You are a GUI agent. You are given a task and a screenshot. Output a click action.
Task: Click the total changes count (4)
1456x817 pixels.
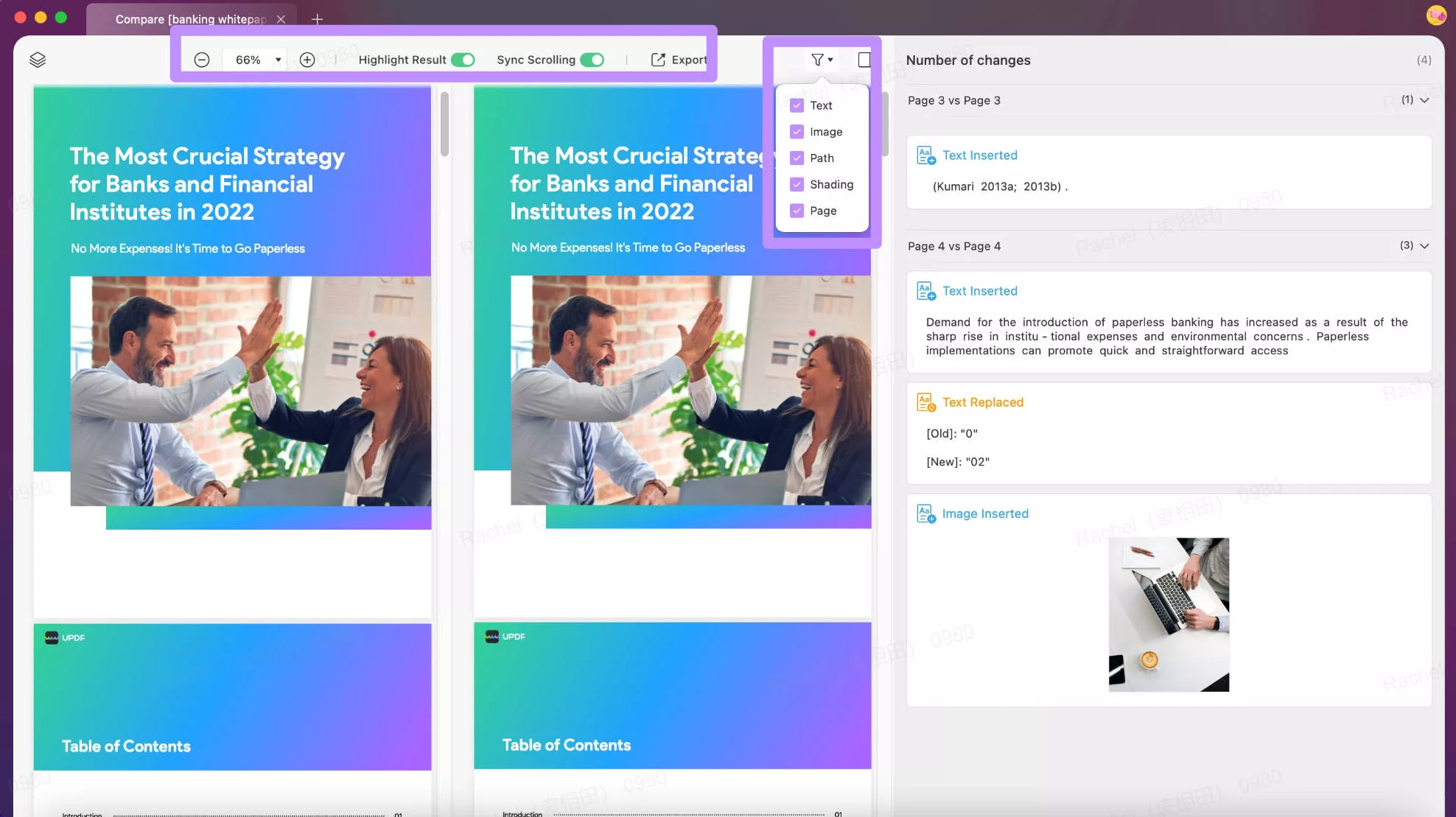(x=1424, y=60)
